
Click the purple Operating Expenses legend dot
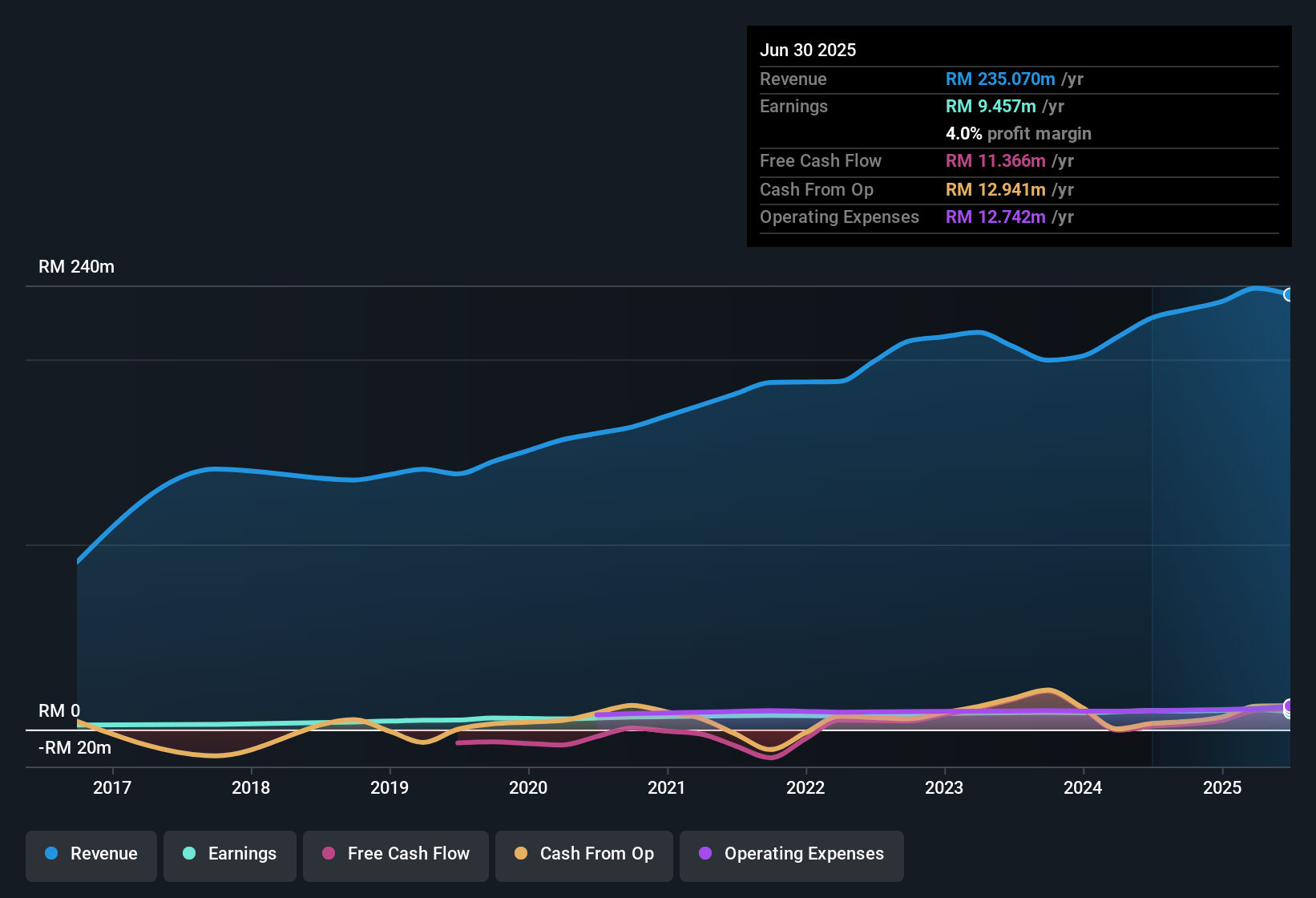coord(704,854)
